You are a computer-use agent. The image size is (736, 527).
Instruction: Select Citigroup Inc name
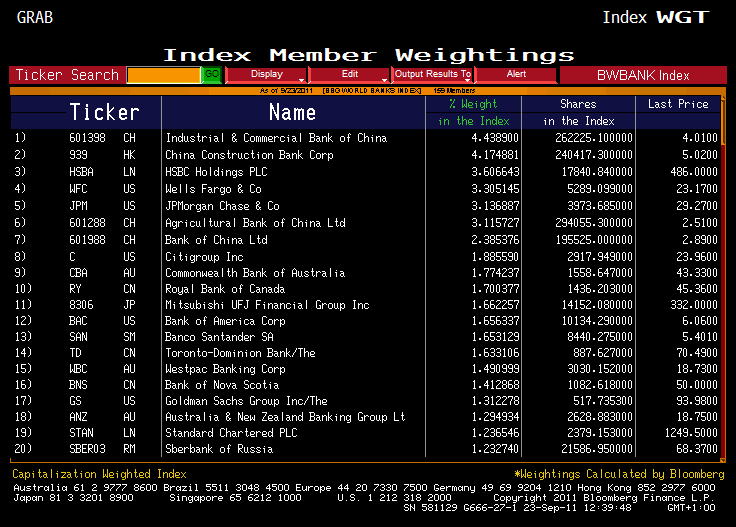204,257
